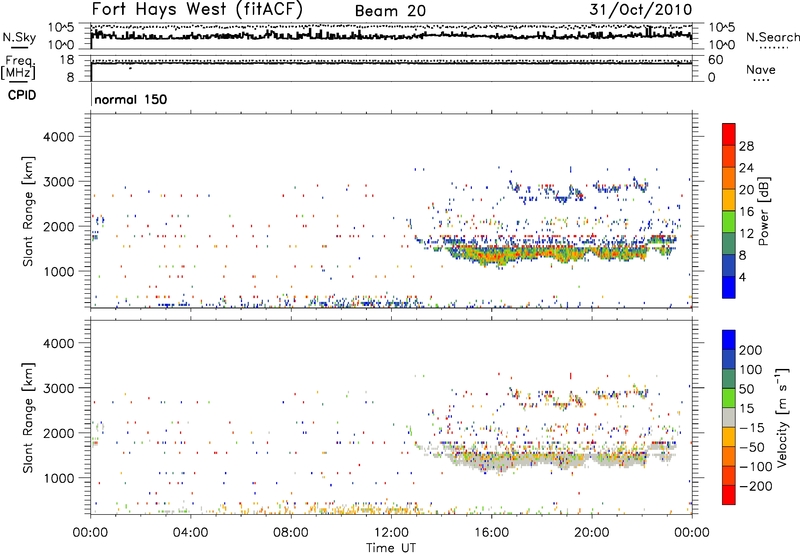
Task: Click the '1000' tick in the velocity panel
Action: coord(59,478)
